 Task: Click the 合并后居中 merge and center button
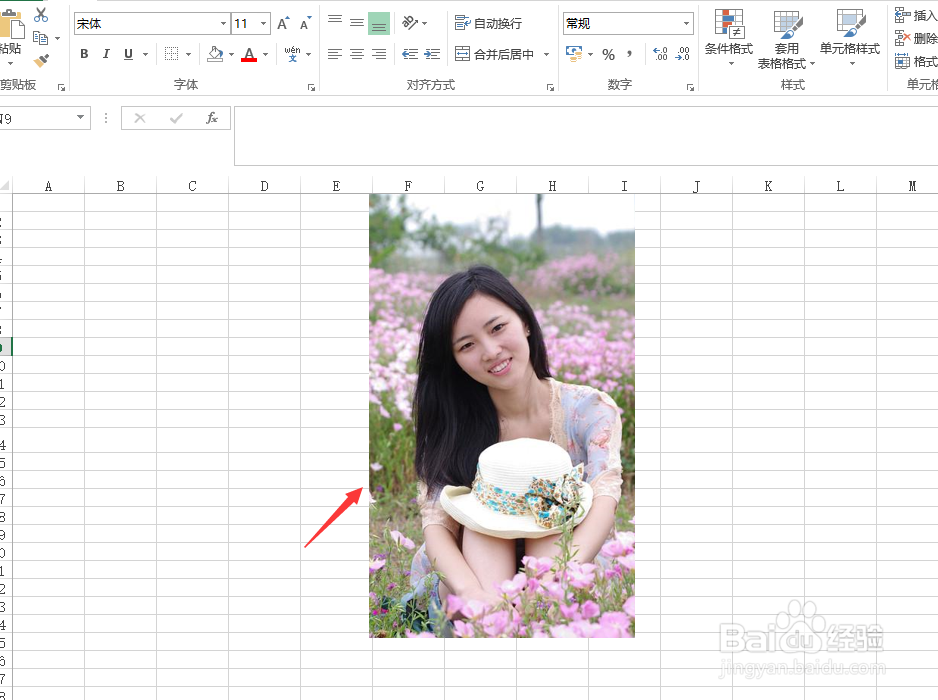tap(494, 54)
